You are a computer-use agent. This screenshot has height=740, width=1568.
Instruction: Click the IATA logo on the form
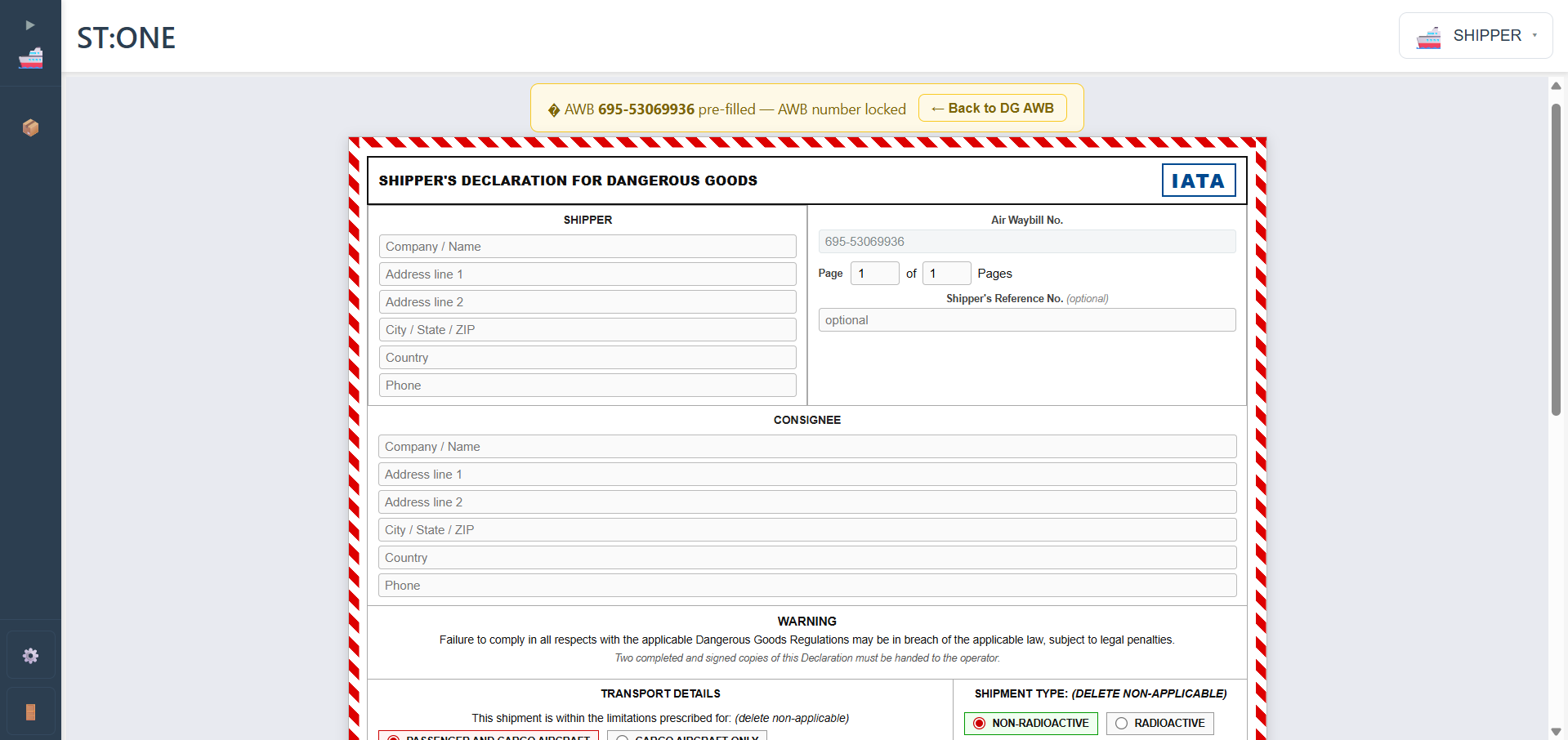click(x=1199, y=181)
